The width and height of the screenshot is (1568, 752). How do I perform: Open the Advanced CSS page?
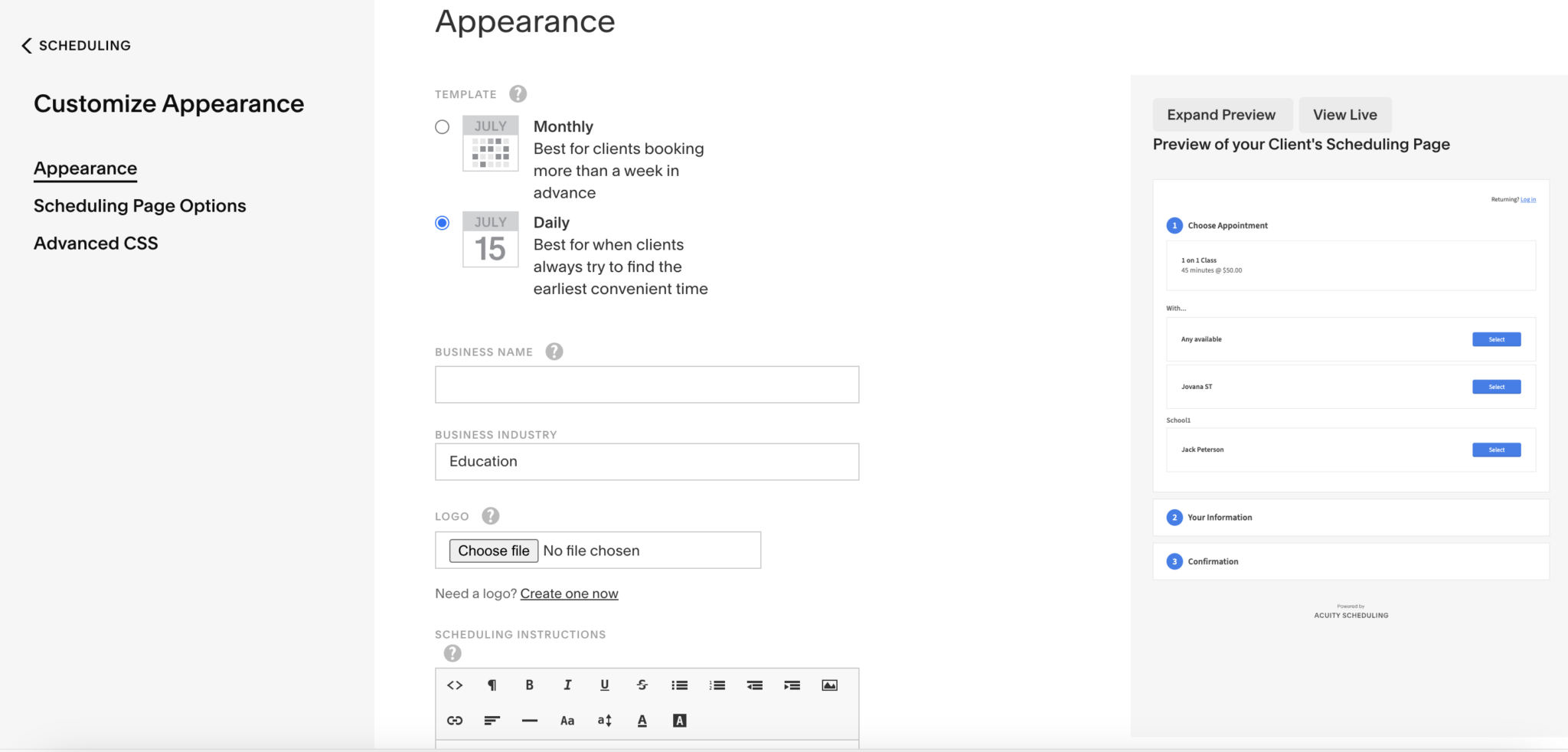click(x=96, y=243)
